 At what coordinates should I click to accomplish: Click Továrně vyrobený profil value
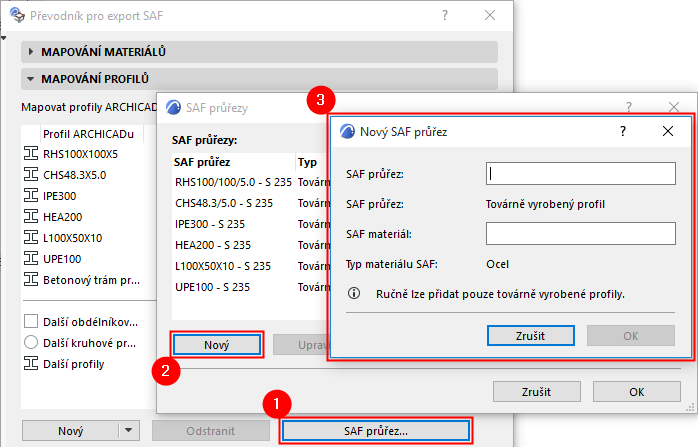click(545, 204)
